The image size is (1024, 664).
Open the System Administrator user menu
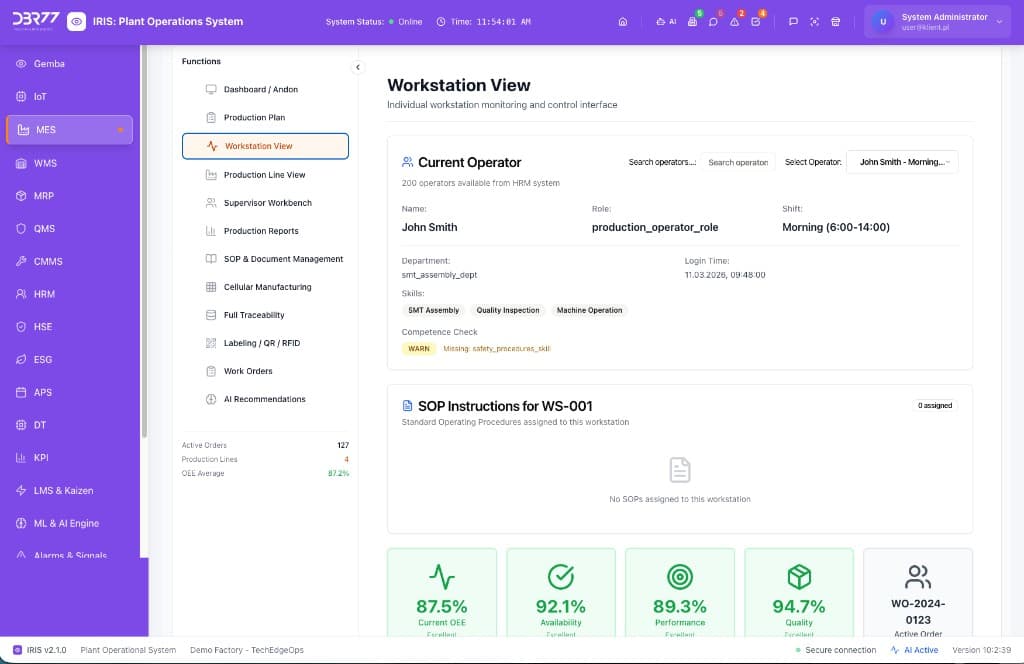(x=936, y=22)
